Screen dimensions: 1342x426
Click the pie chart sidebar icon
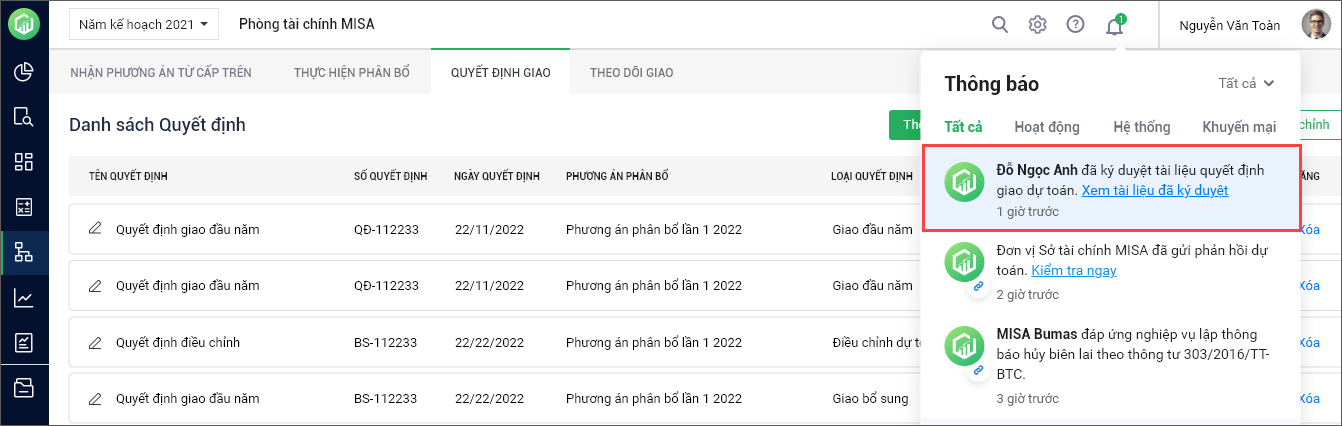24,72
